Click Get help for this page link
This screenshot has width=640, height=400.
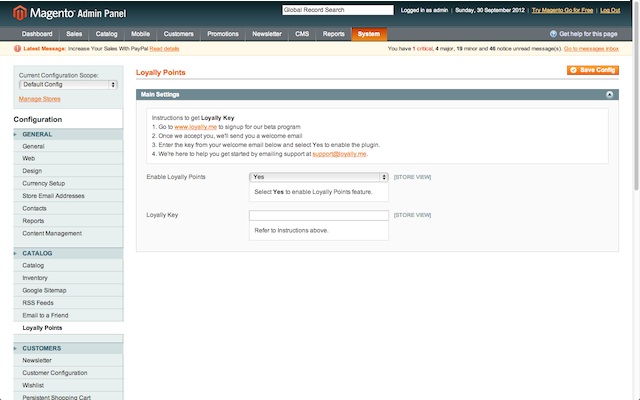[x=588, y=34]
